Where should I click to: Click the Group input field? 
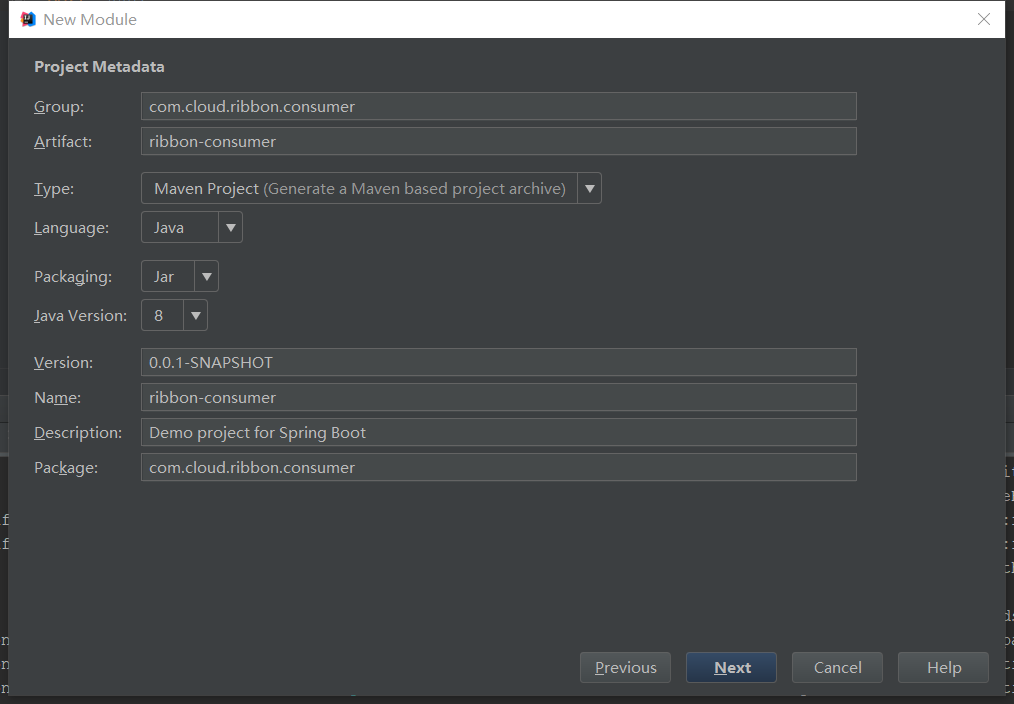click(499, 106)
